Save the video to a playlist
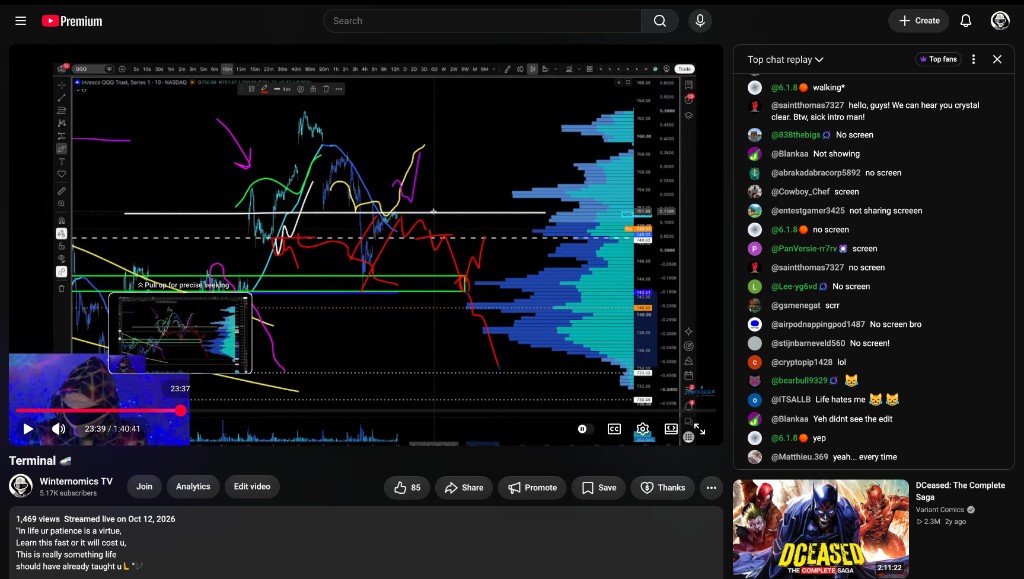Image resolution: width=1024 pixels, height=579 pixels. 599,488
